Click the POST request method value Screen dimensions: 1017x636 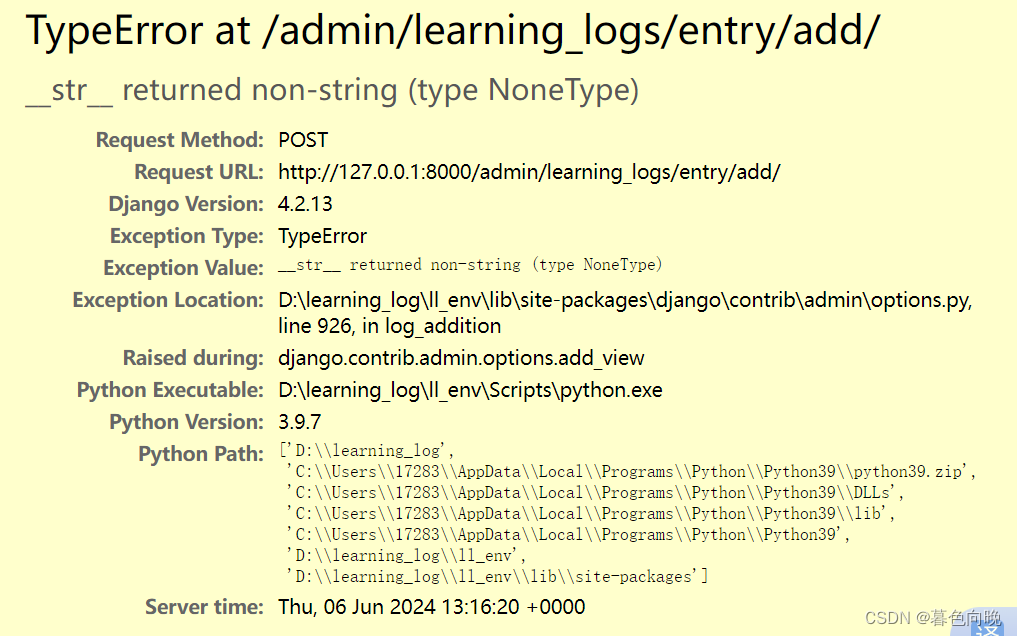click(x=302, y=139)
